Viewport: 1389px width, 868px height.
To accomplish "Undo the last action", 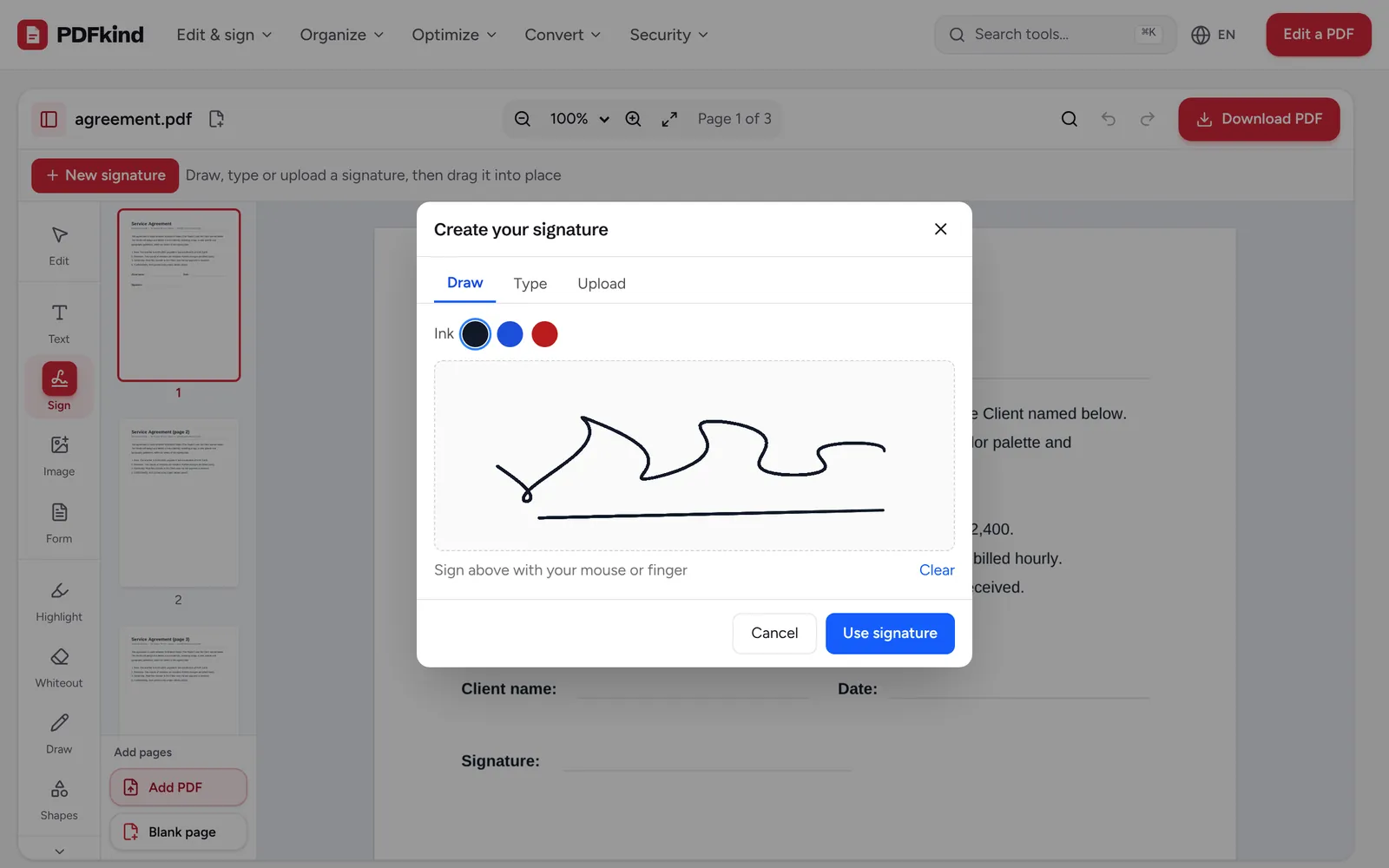I will [x=1109, y=119].
